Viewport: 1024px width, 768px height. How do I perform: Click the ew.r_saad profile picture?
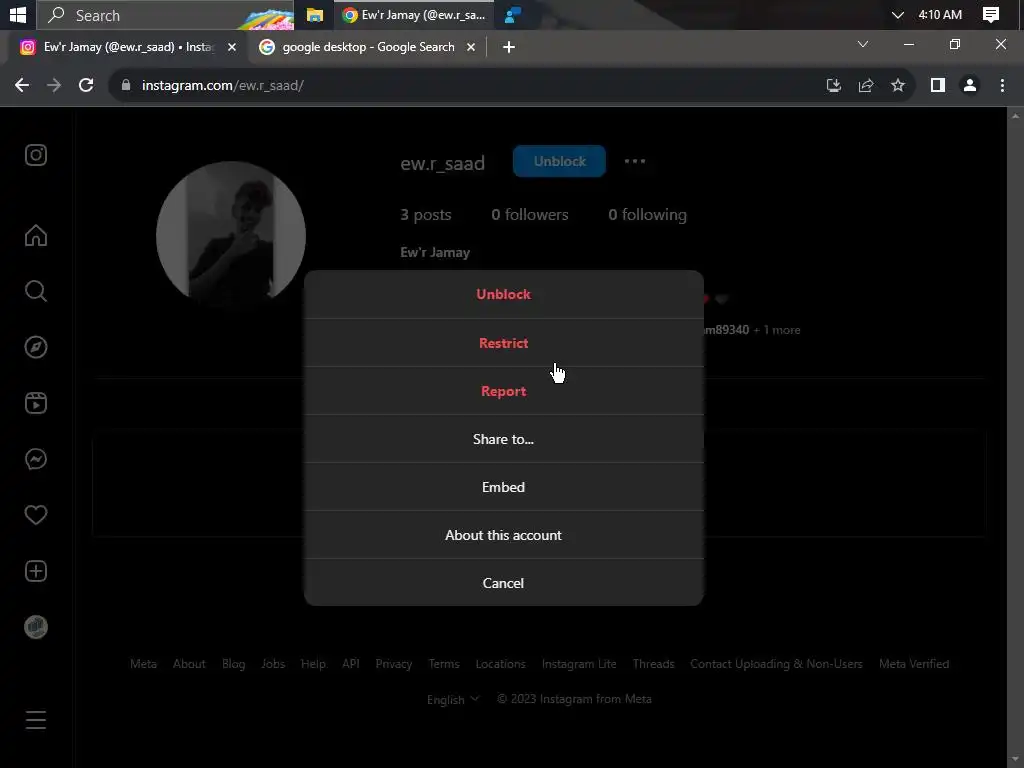(231, 236)
